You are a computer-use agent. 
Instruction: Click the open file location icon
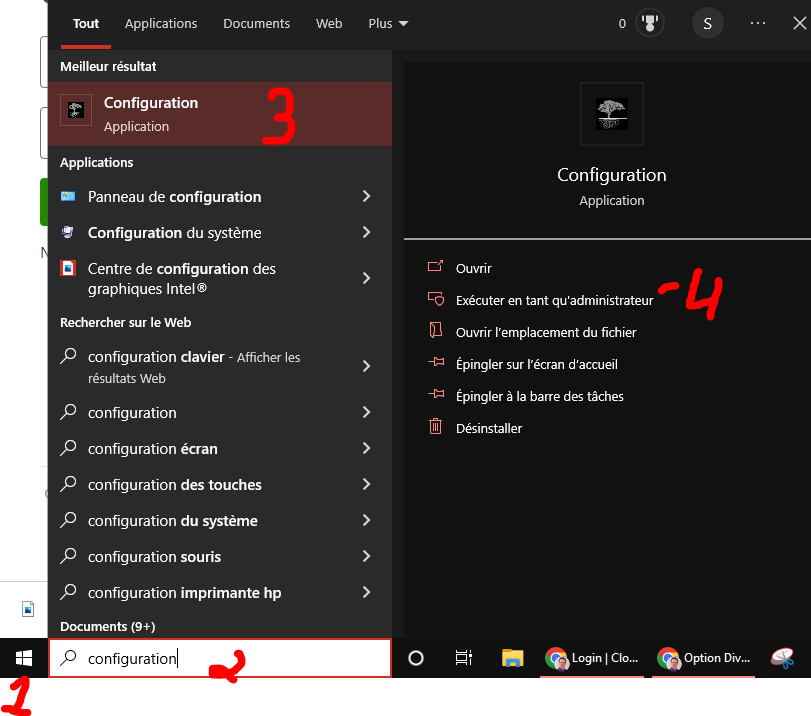(x=435, y=331)
